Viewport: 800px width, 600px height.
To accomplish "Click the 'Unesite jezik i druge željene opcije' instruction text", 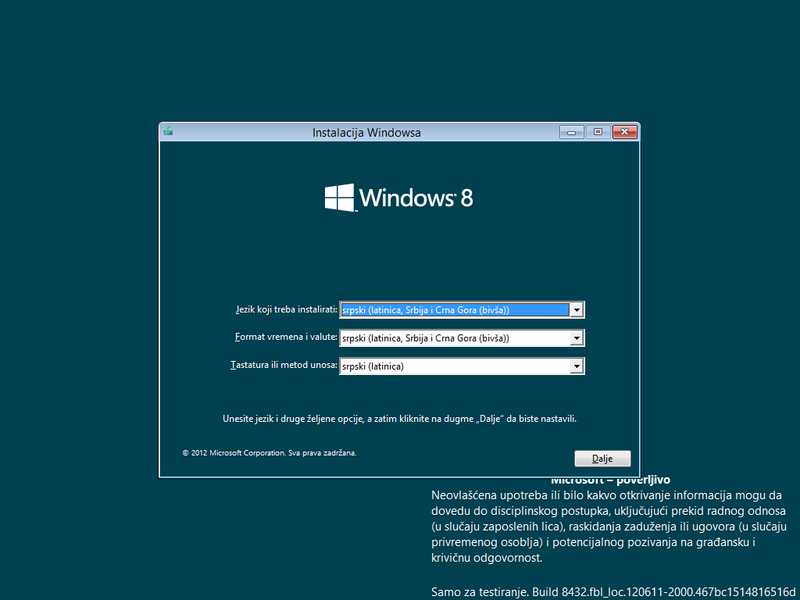I will tap(399, 419).
